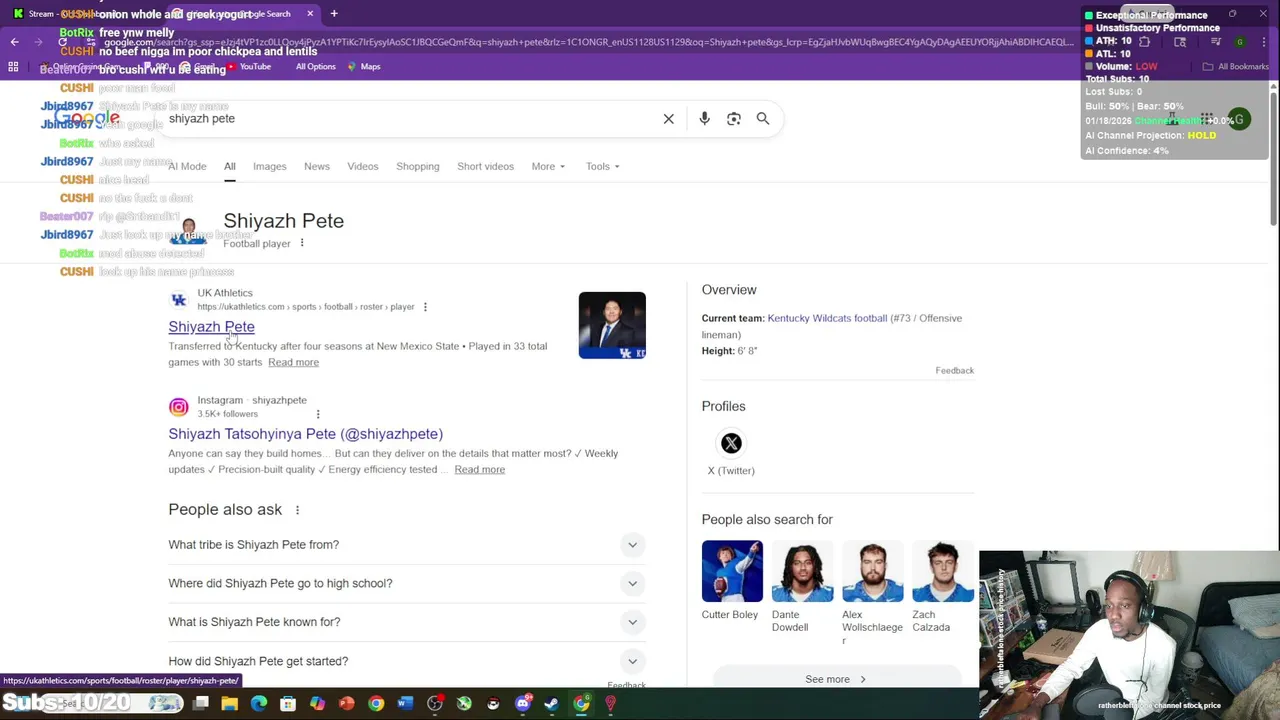This screenshot has width=1280, height=720.
Task: Open Copilot app from taskbar
Action: click(x=317, y=704)
